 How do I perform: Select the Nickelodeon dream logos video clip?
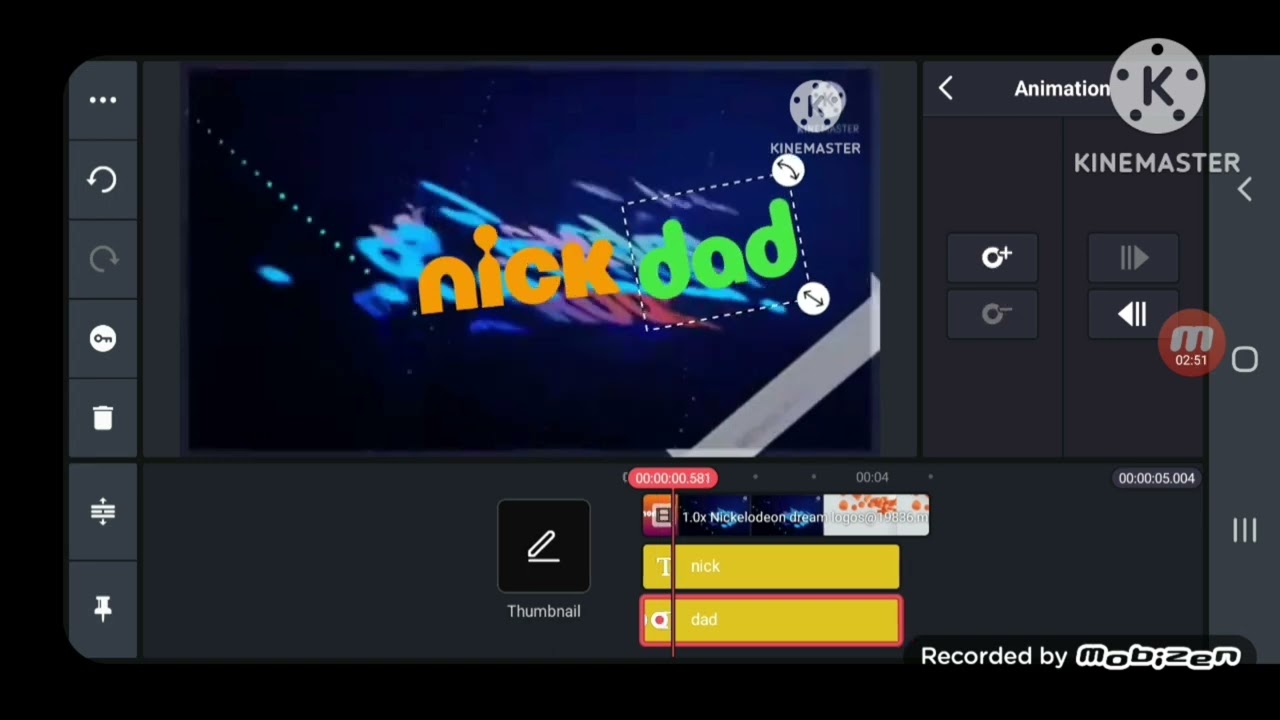(x=786, y=516)
